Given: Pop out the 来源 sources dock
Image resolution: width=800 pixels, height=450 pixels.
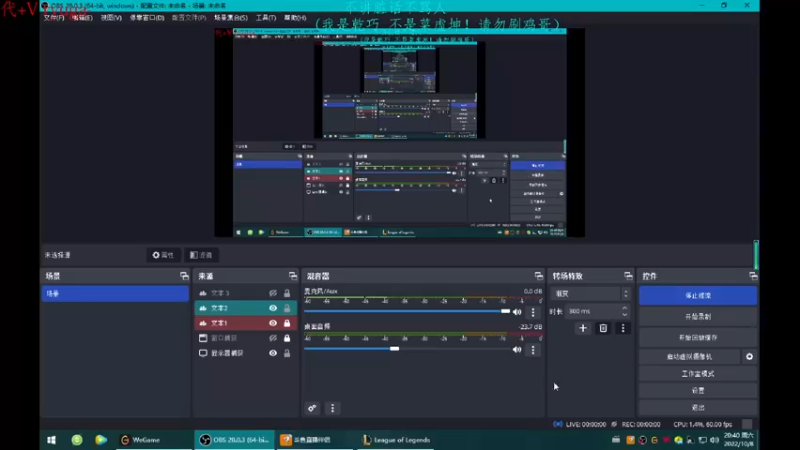Looking at the screenshot, I should pyautogui.click(x=292, y=276).
